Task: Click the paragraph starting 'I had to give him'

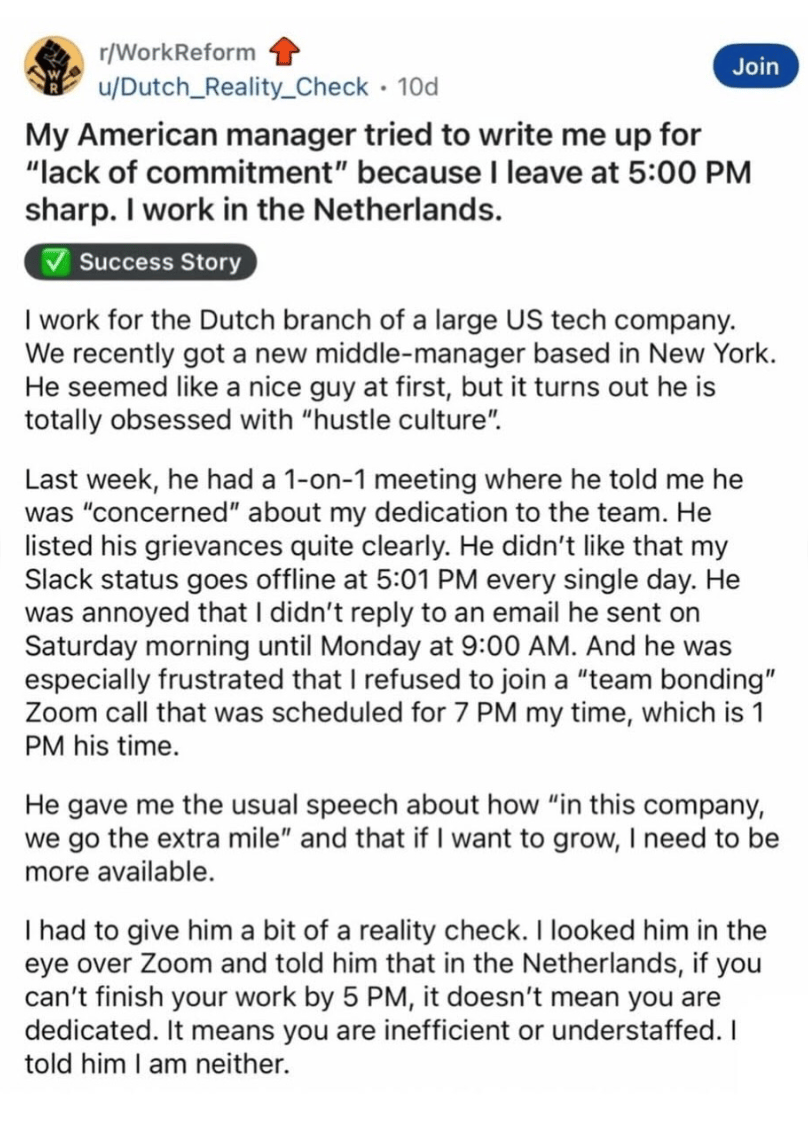Action: coord(396,997)
